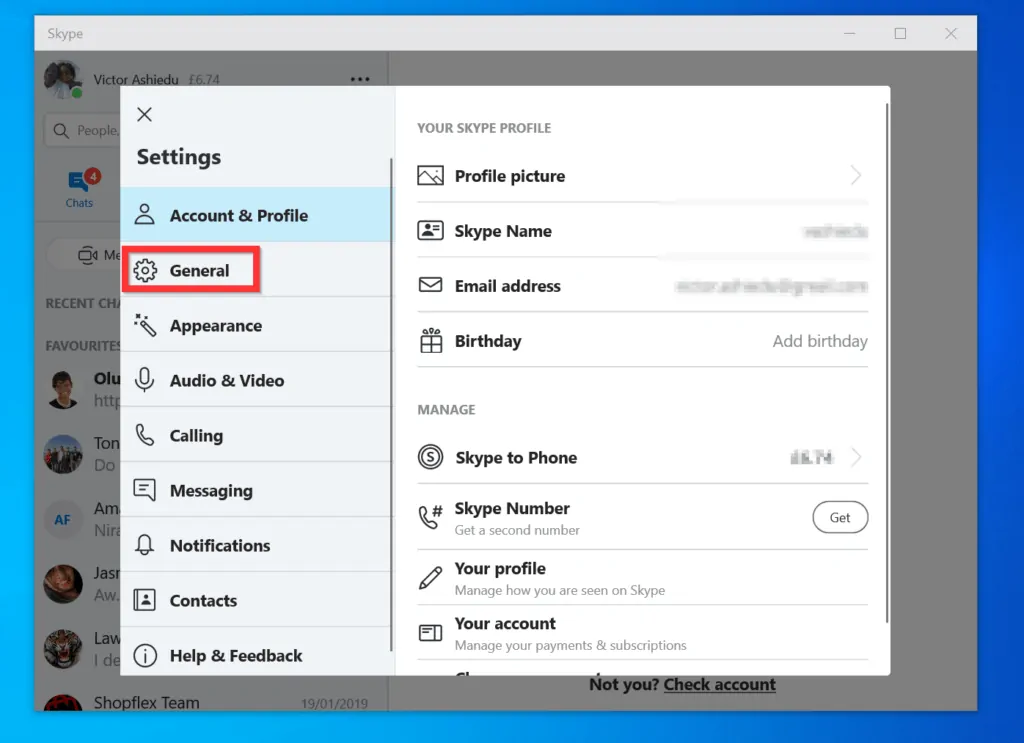Click the Appearance pencil icon
The width and height of the screenshot is (1024, 743).
(x=143, y=325)
